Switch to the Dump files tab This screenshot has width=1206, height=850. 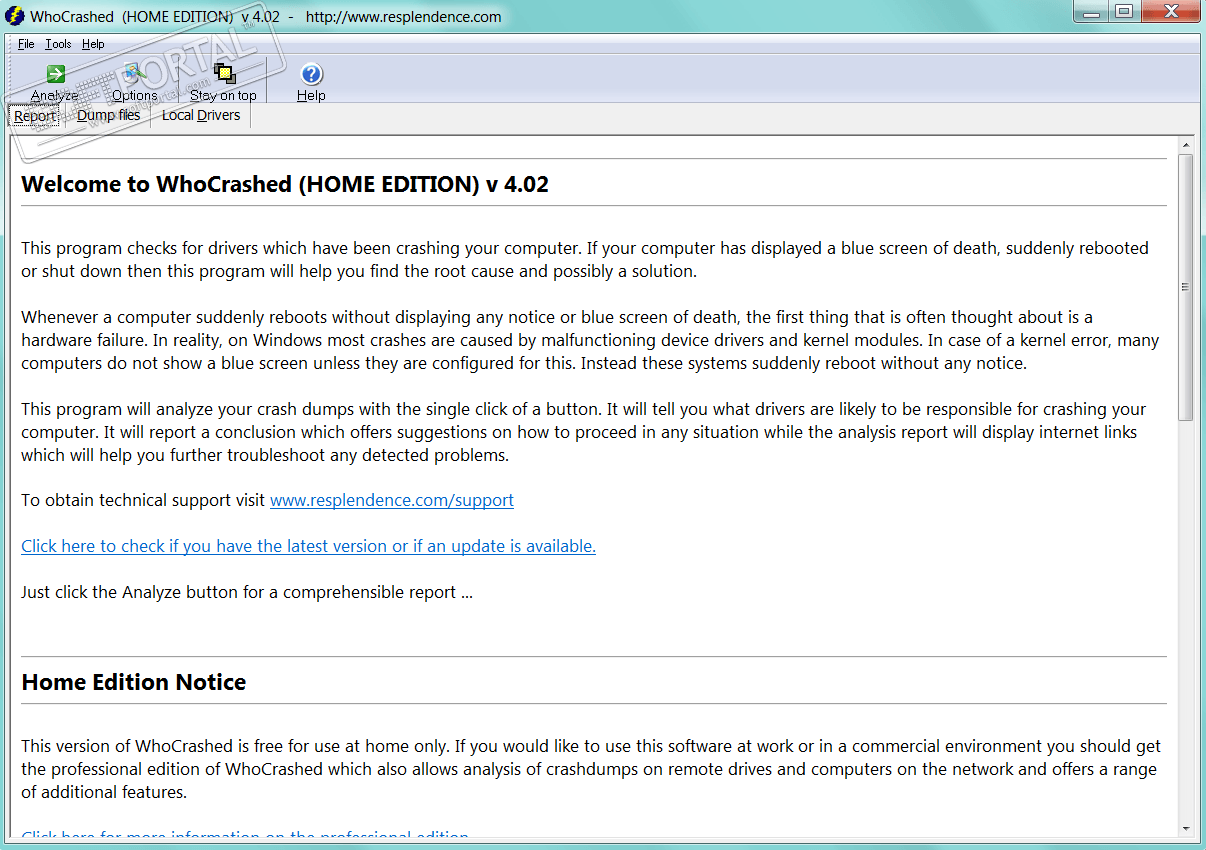pos(109,115)
